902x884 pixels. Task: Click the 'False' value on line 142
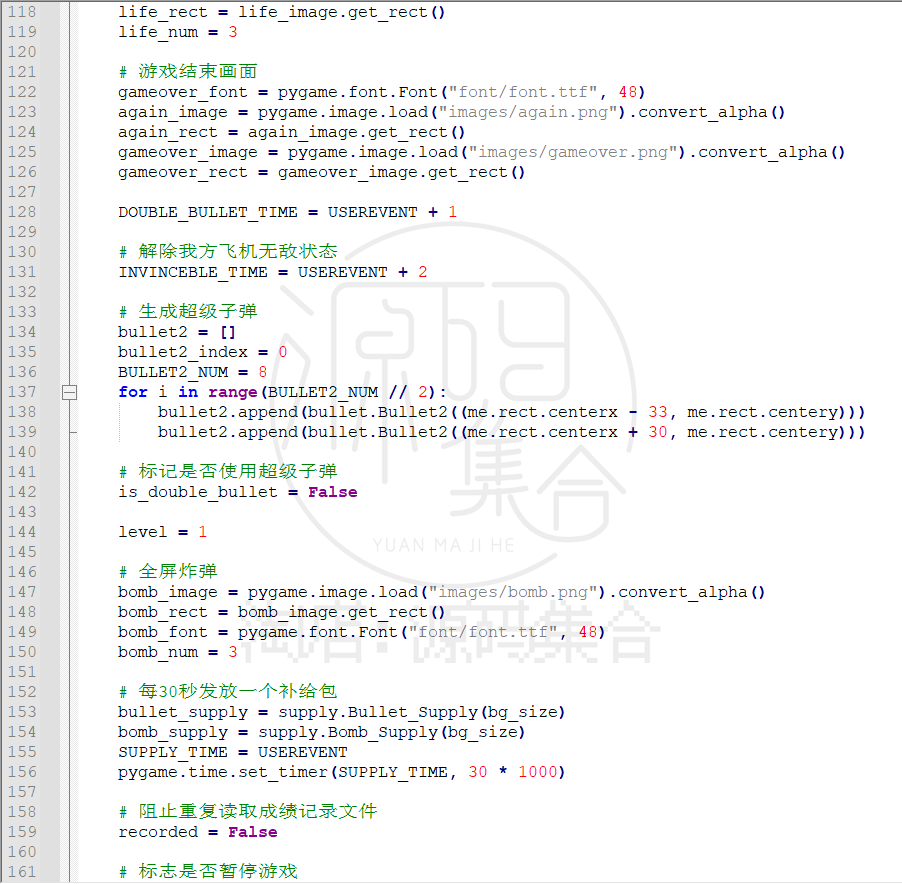pyautogui.click(x=332, y=492)
